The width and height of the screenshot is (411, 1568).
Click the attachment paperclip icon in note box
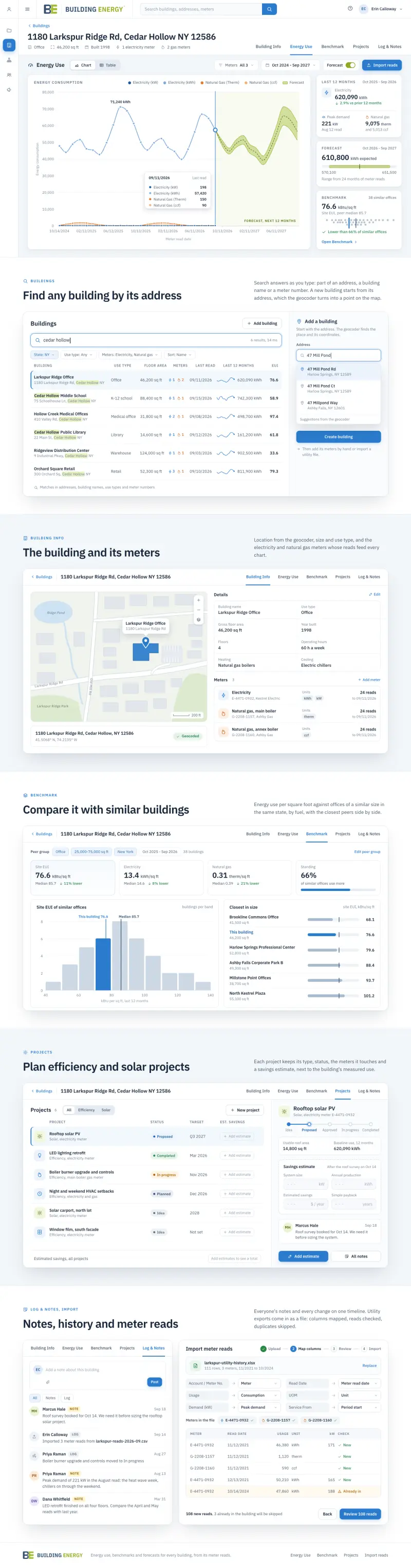tap(48, 1382)
